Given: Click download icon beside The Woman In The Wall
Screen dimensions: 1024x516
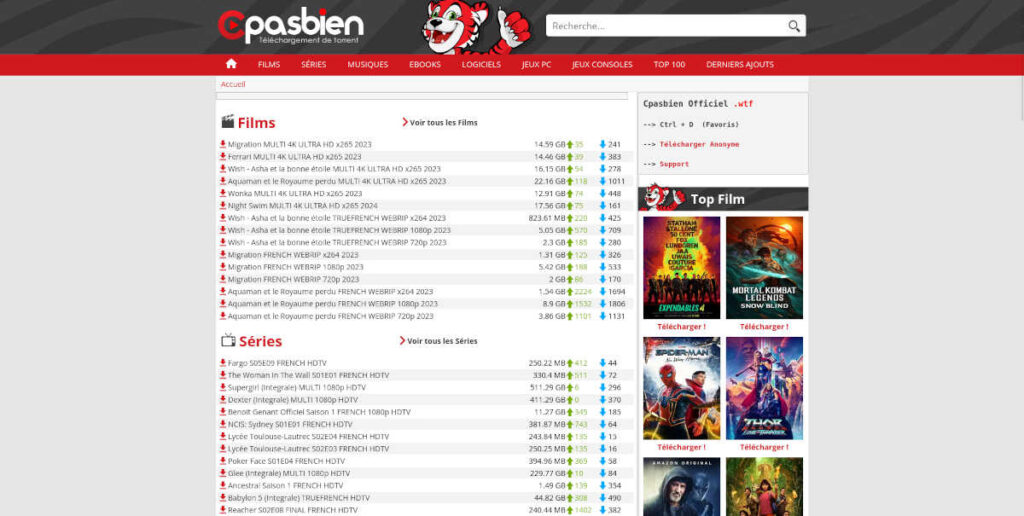Looking at the screenshot, I should point(223,376).
